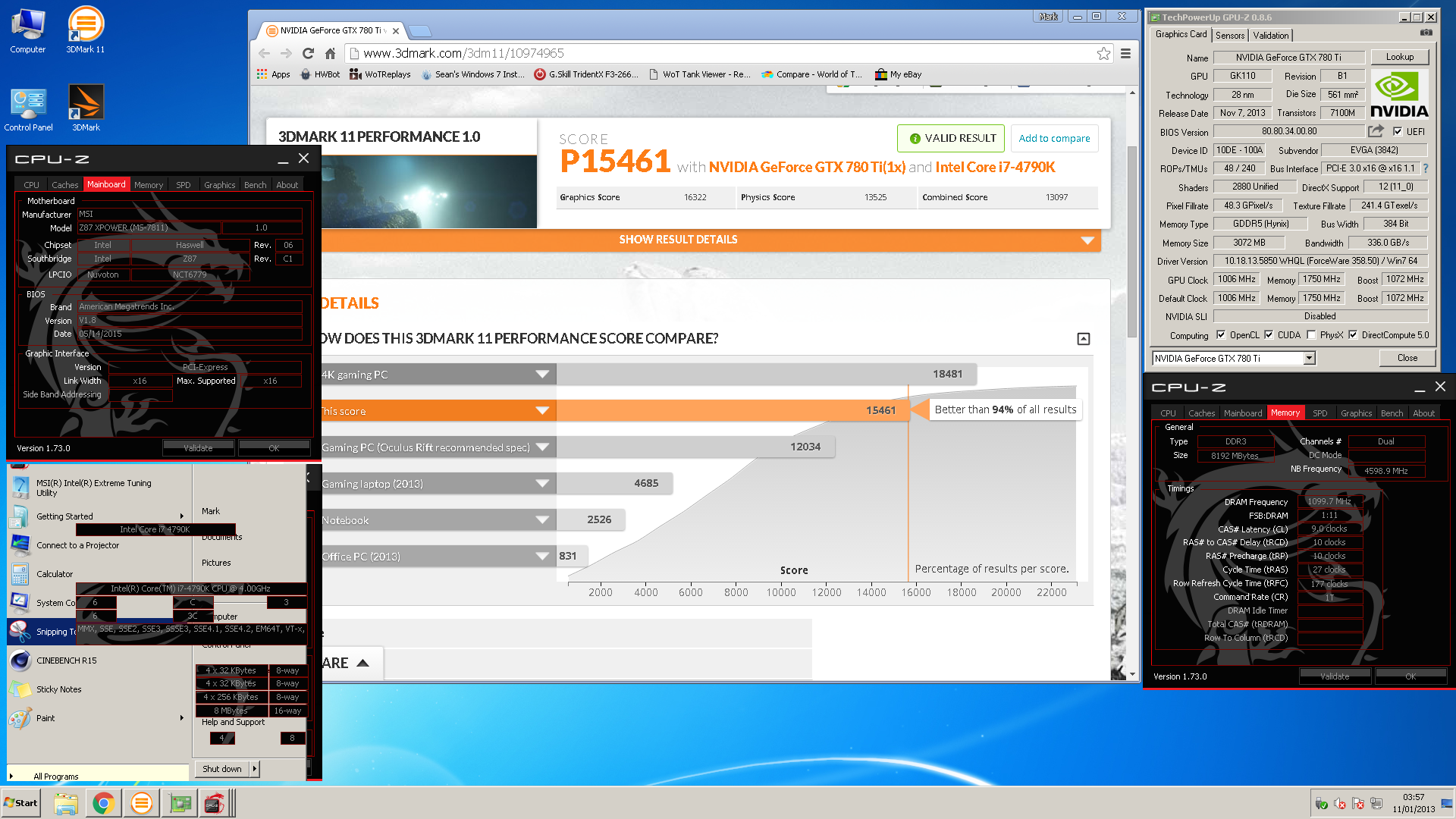
Task: Open the HWBot bookmark
Action: tap(320, 74)
